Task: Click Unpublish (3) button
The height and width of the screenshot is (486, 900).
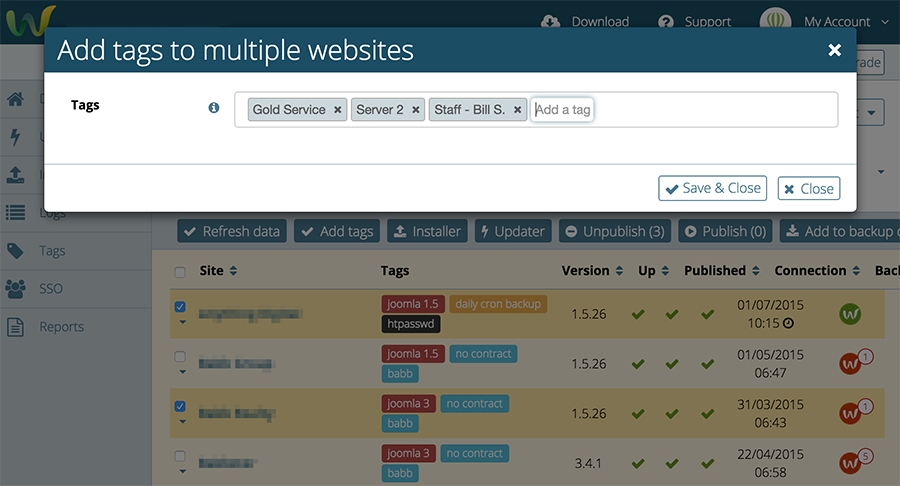Action: point(615,231)
